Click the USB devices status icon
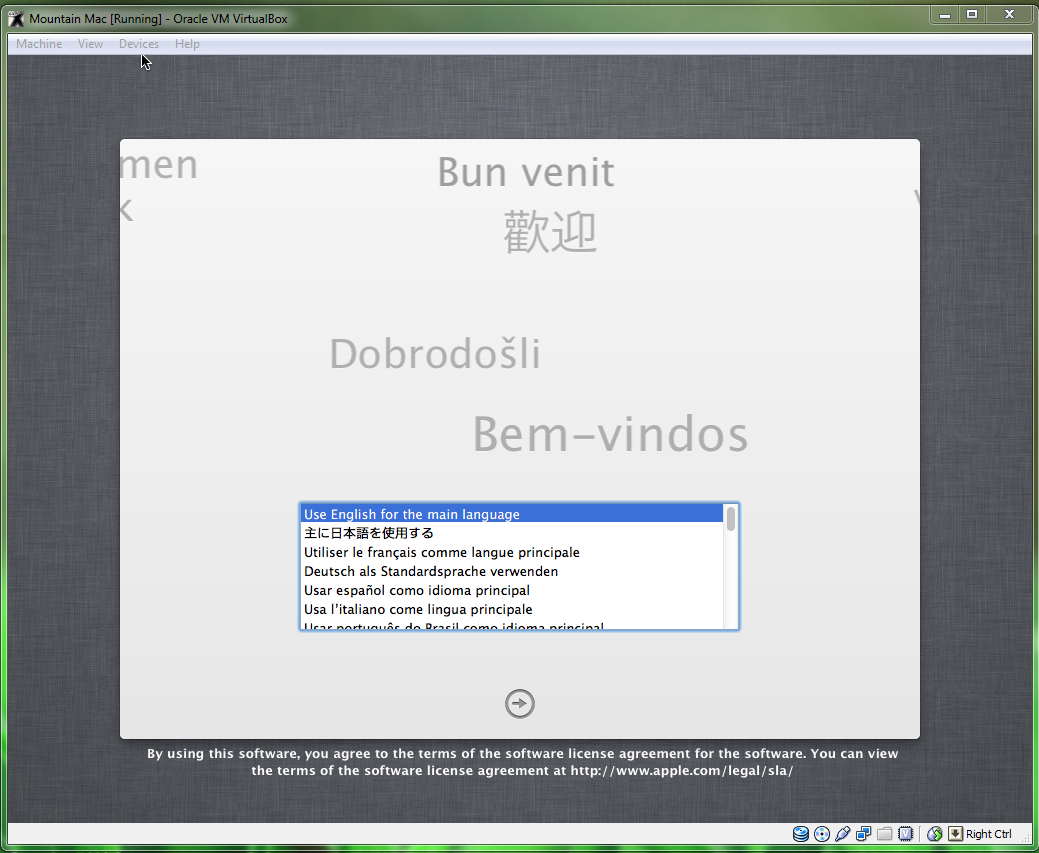 (843, 834)
